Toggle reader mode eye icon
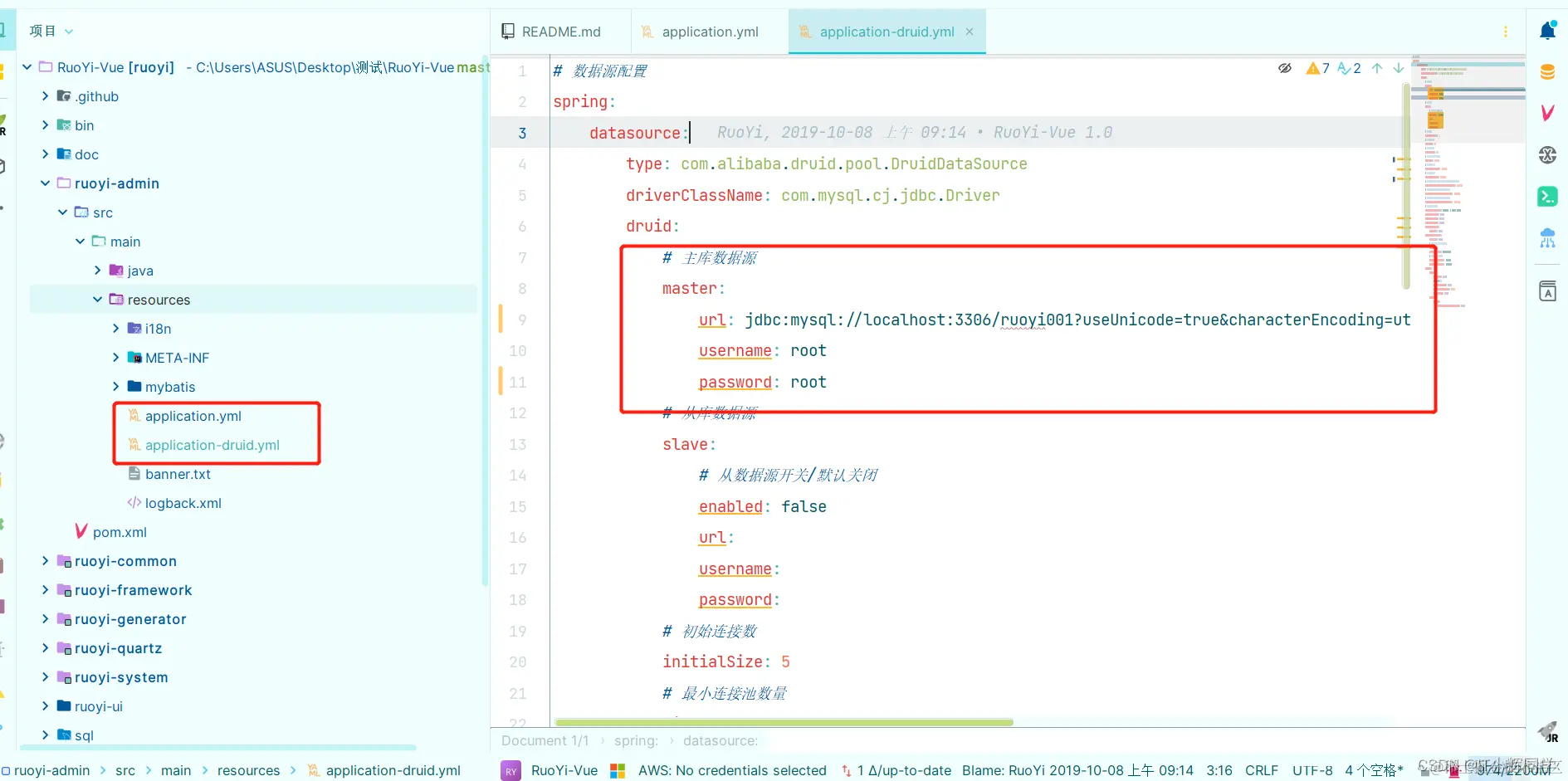The image size is (1568, 781). [1285, 68]
